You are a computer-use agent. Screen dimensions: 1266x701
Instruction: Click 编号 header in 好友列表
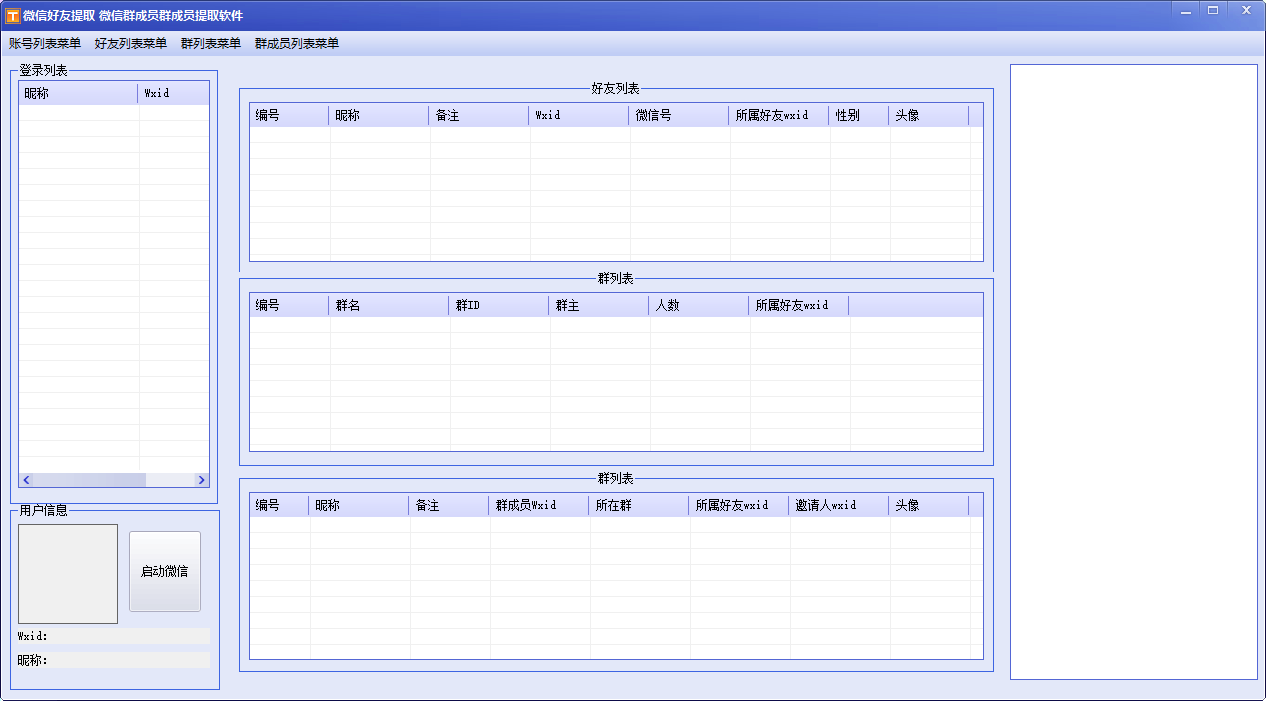tap(289, 115)
